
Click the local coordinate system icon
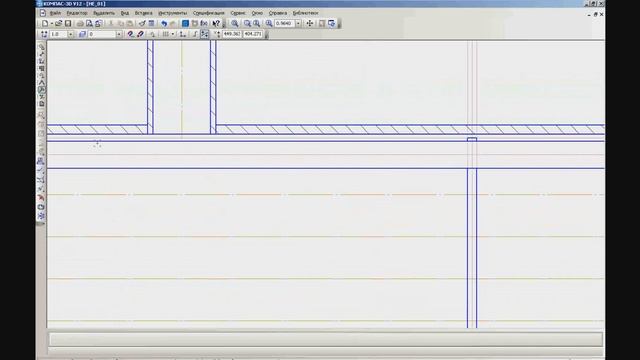pyautogui.click(x=182, y=34)
